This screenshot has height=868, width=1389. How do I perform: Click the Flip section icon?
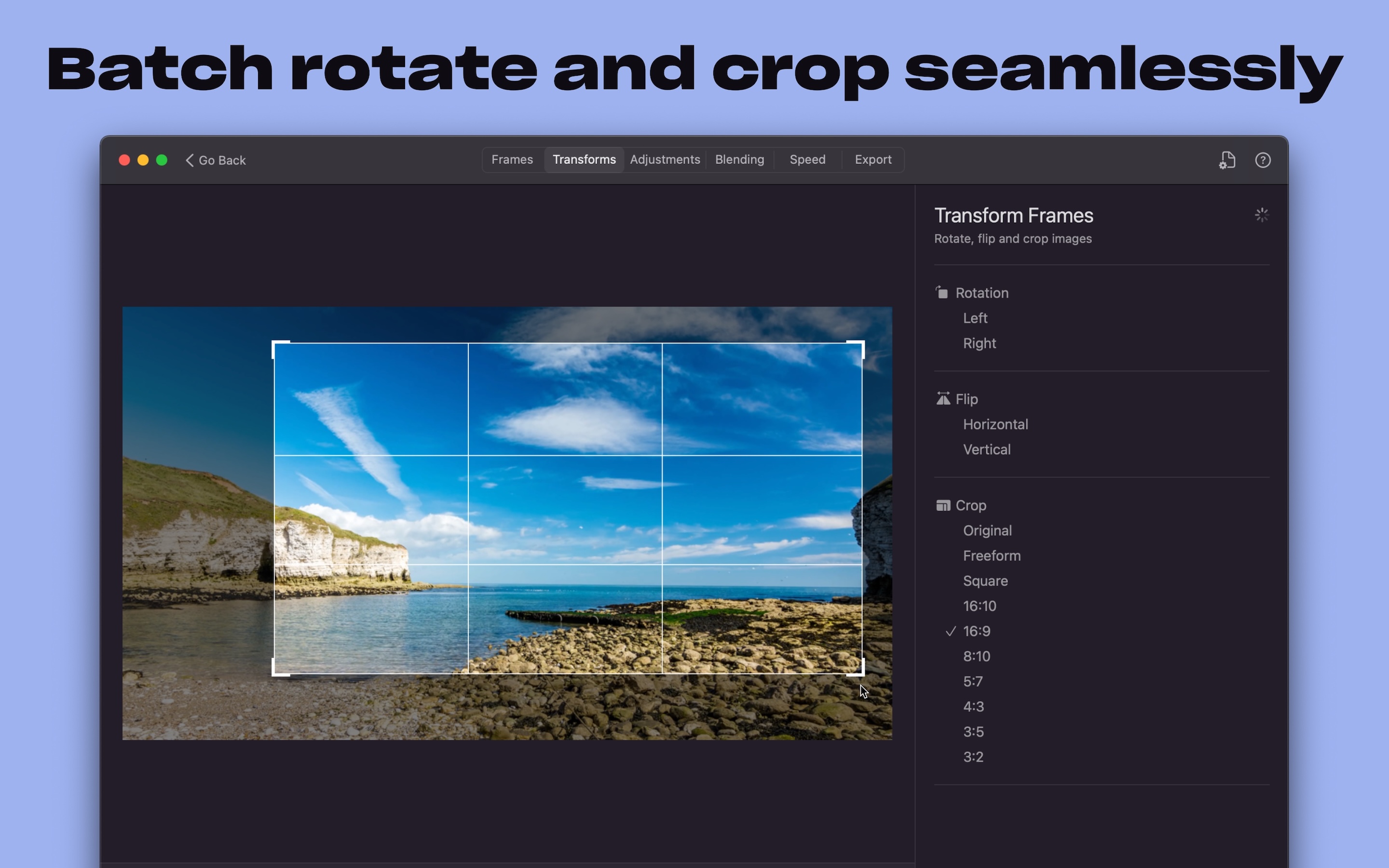(942, 398)
